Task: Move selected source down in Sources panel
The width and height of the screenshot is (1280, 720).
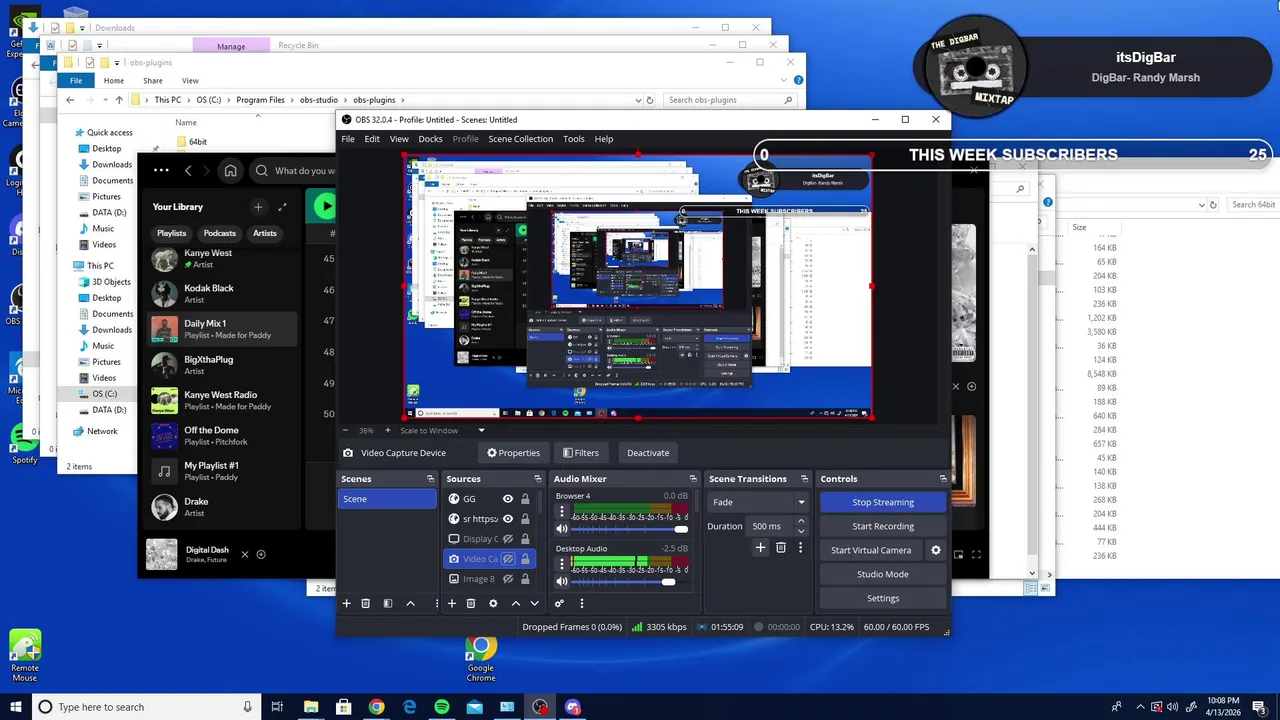Action: click(x=534, y=603)
